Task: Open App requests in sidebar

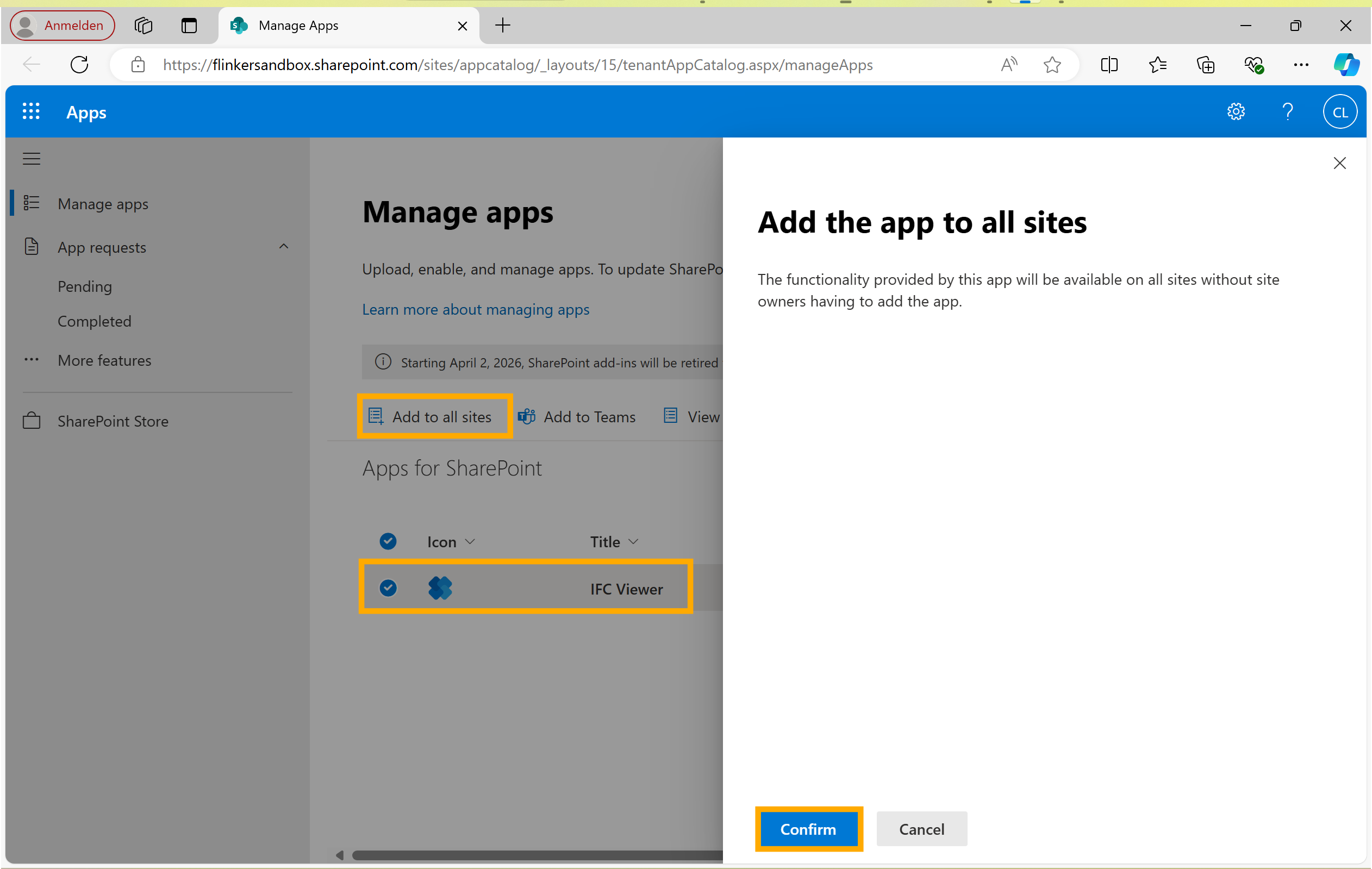Action: pos(102,247)
